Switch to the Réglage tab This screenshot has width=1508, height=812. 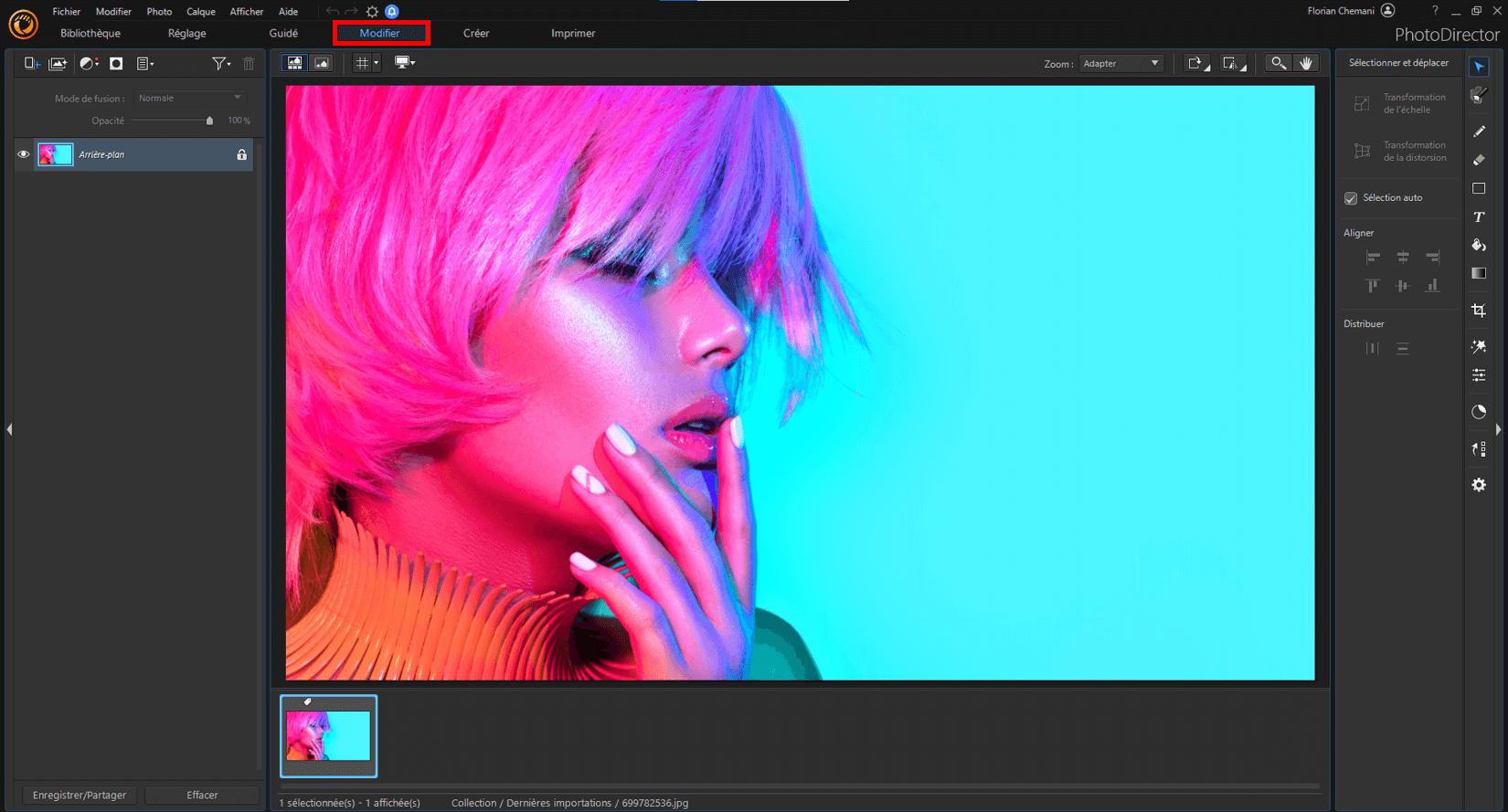(187, 33)
